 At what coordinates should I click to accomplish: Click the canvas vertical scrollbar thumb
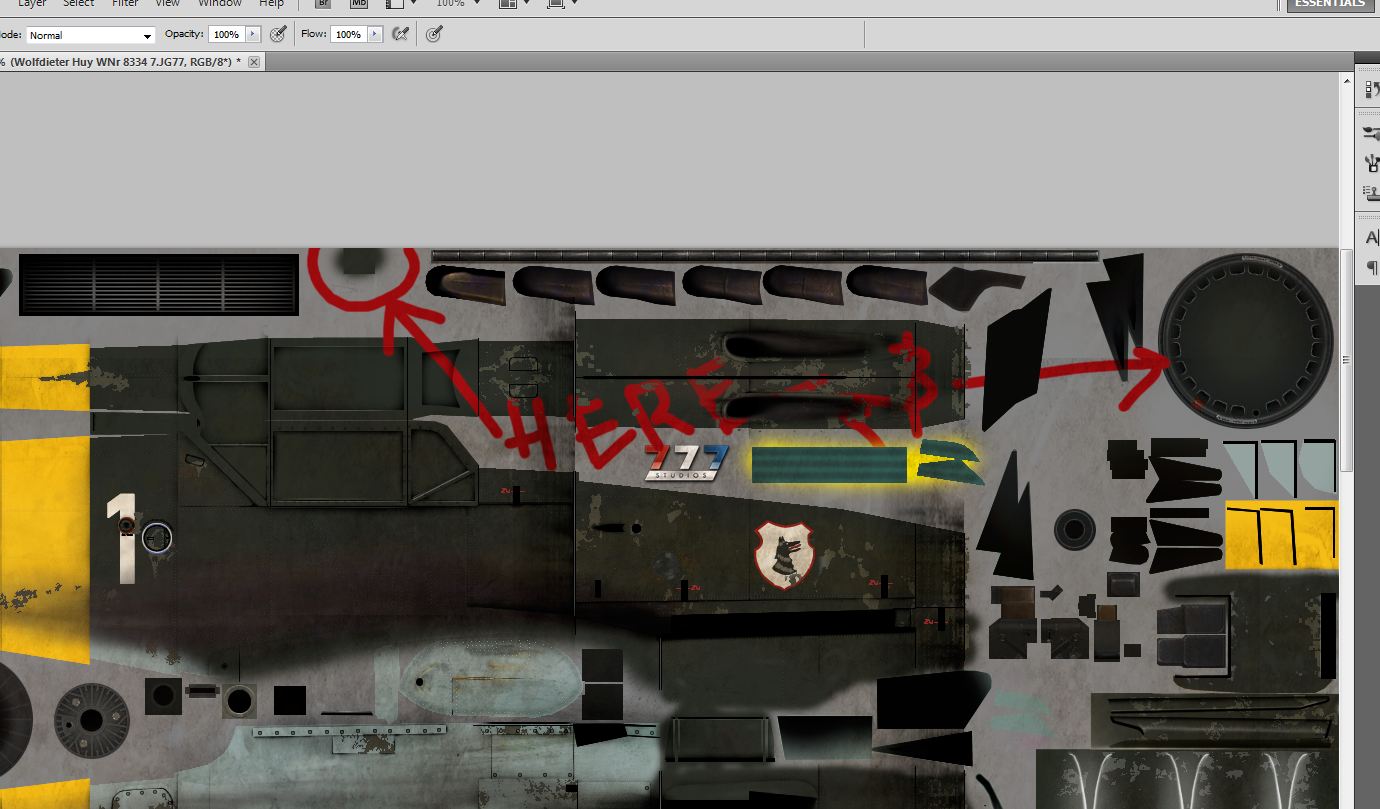pos(1346,359)
